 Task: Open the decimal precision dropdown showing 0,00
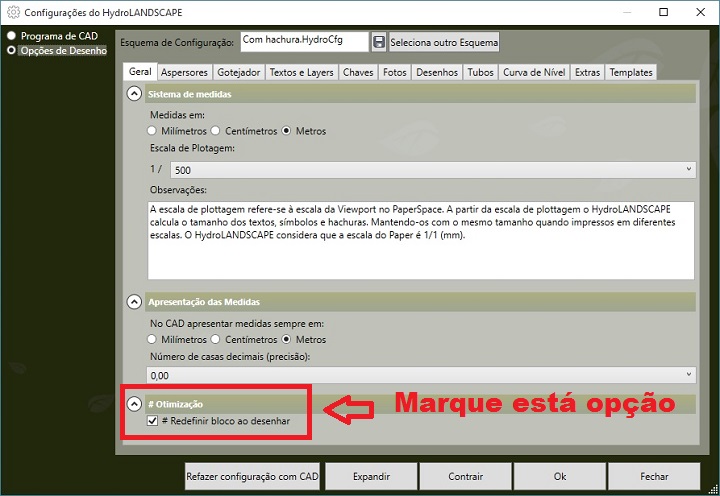(421, 375)
